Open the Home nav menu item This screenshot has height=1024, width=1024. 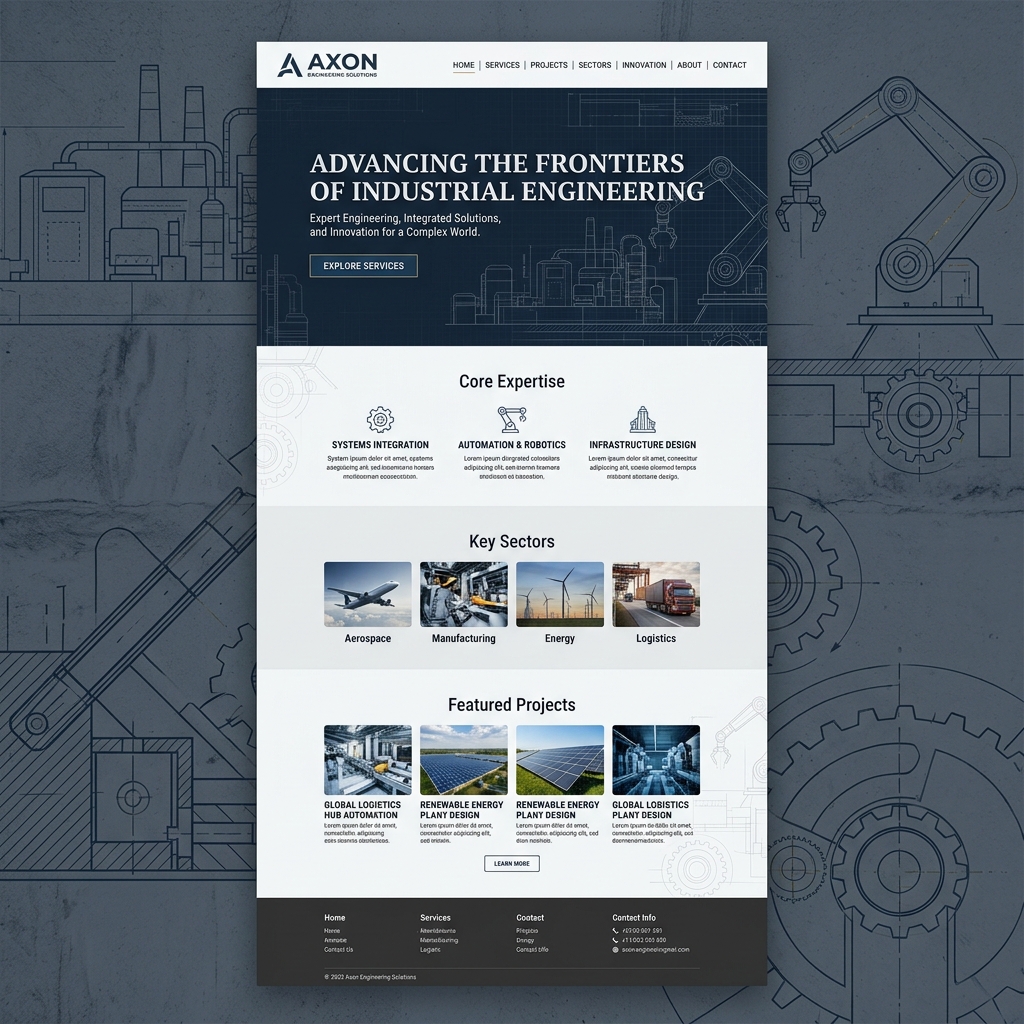[464, 65]
